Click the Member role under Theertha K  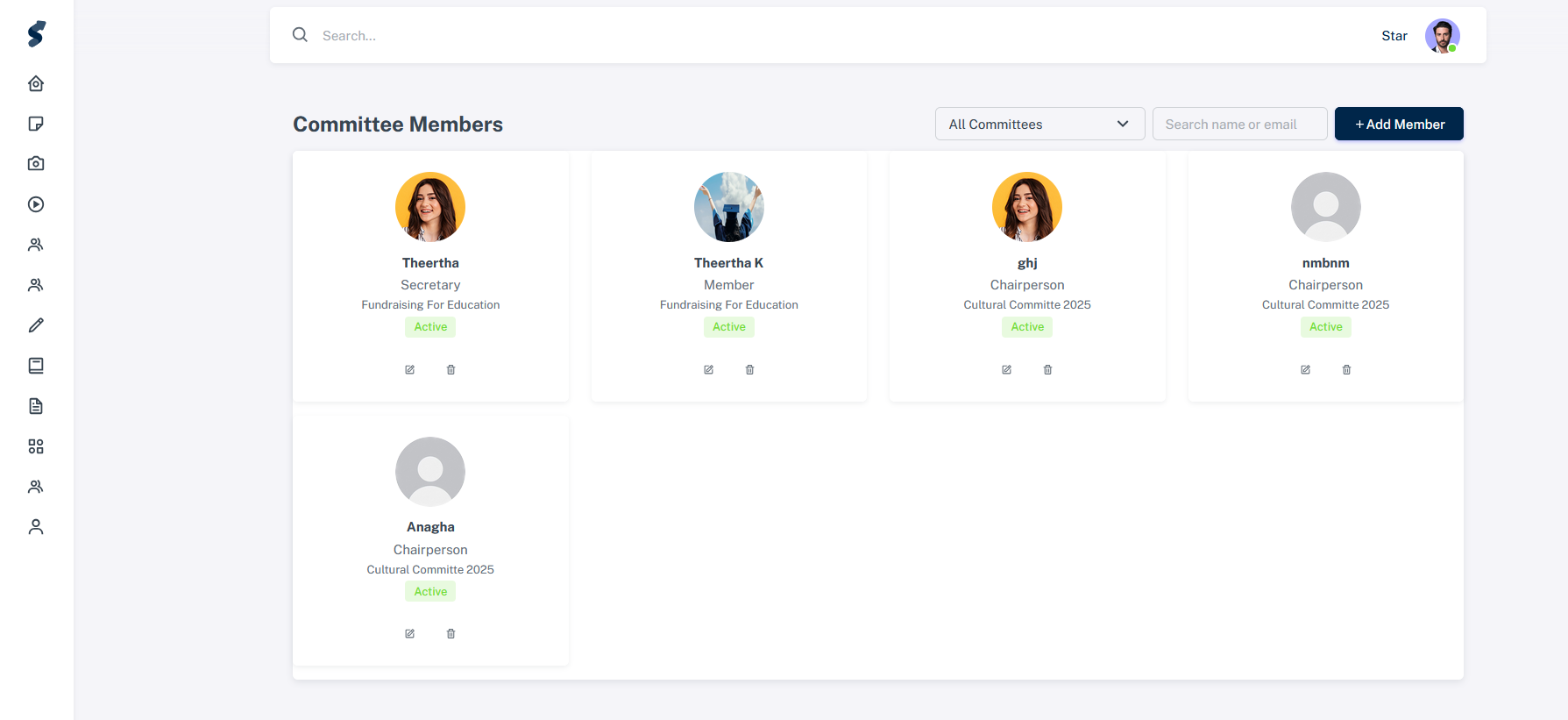point(729,285)
